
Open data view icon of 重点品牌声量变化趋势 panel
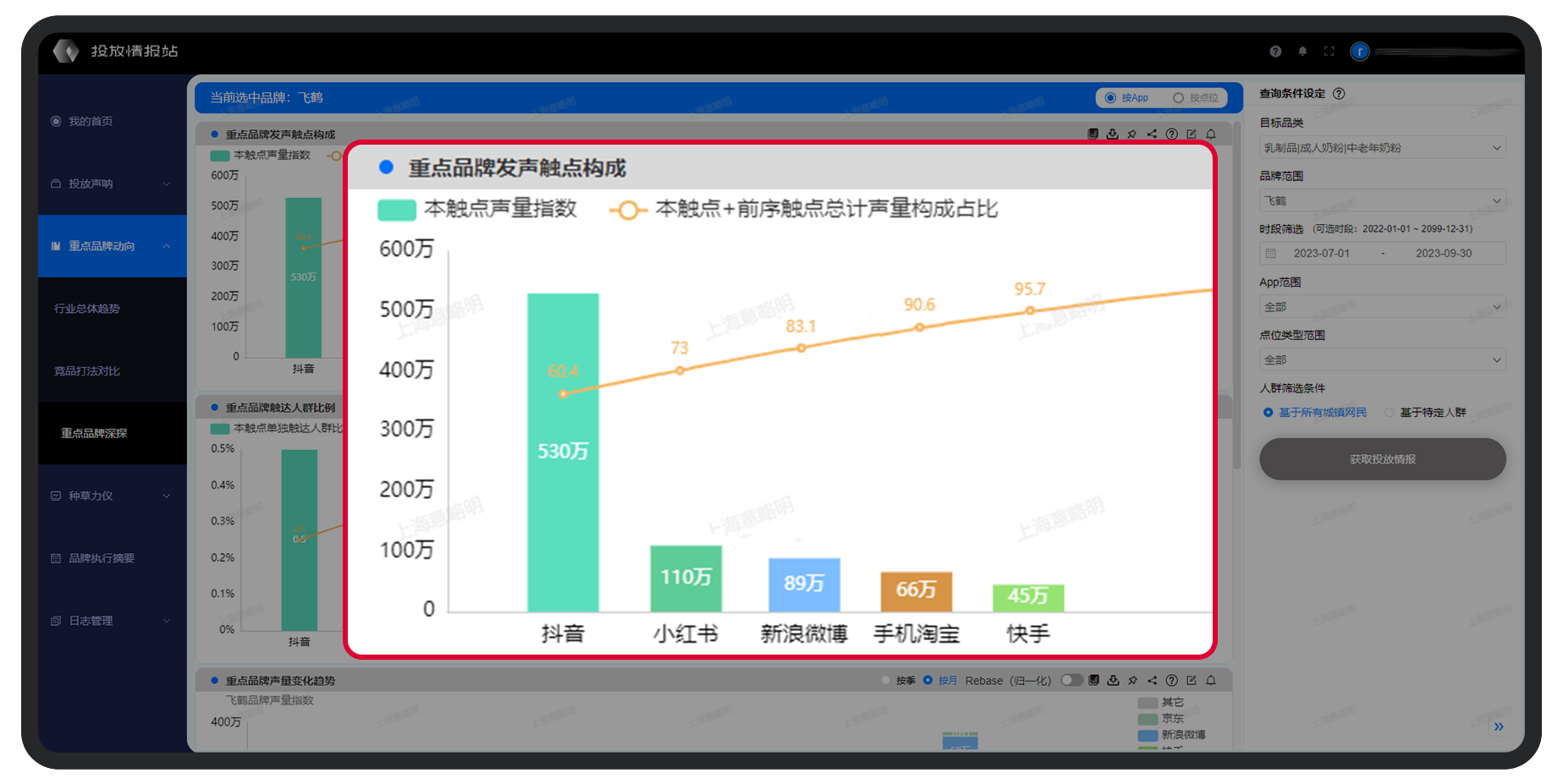(x=1093, y=680)
